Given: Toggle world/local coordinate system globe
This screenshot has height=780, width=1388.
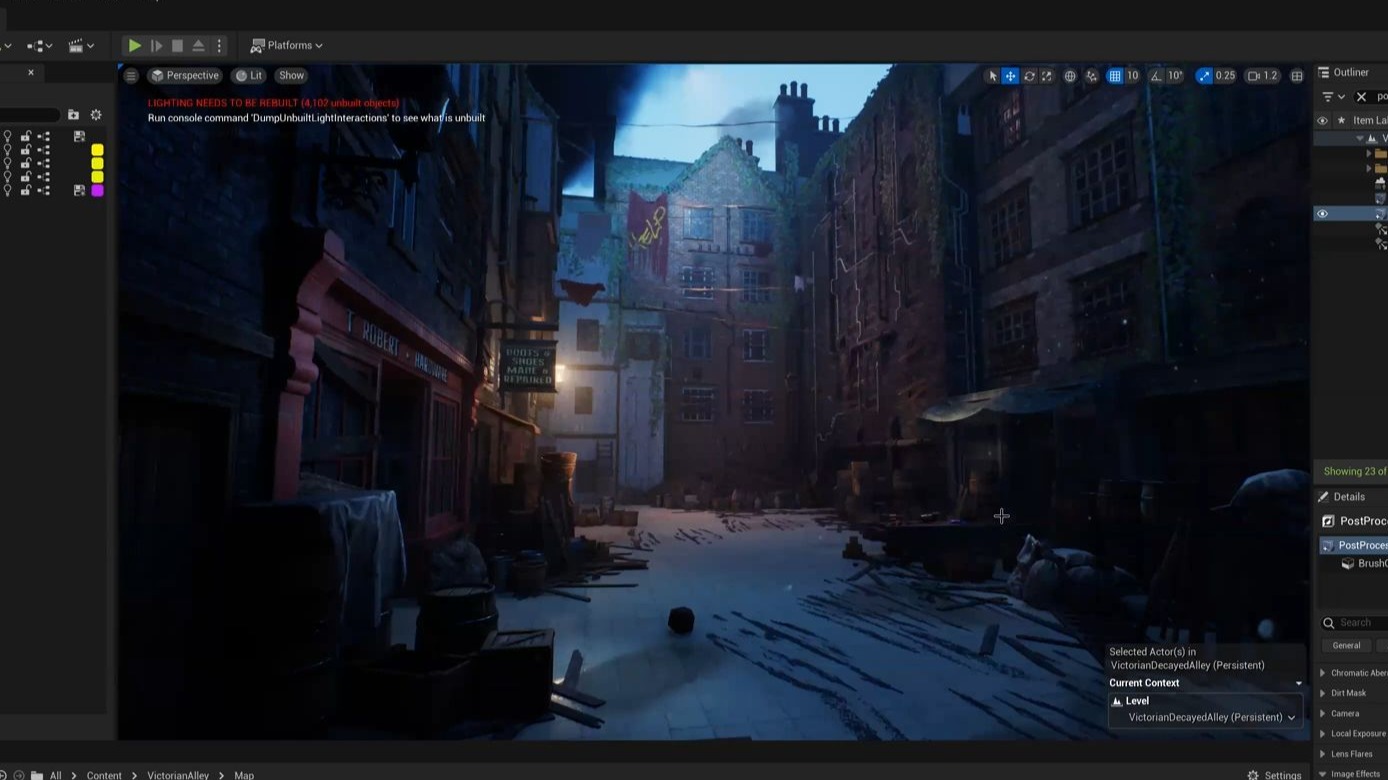Looking at the screenshot, I should click(1070, 76).
